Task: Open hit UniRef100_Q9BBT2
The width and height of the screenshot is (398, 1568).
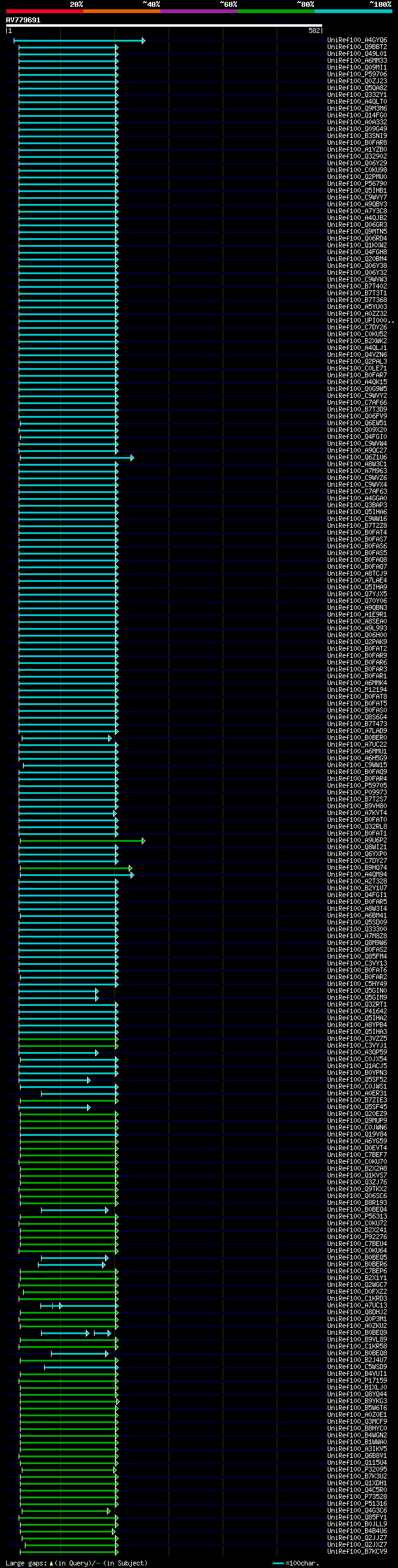Action: click(x=357, y=47)
